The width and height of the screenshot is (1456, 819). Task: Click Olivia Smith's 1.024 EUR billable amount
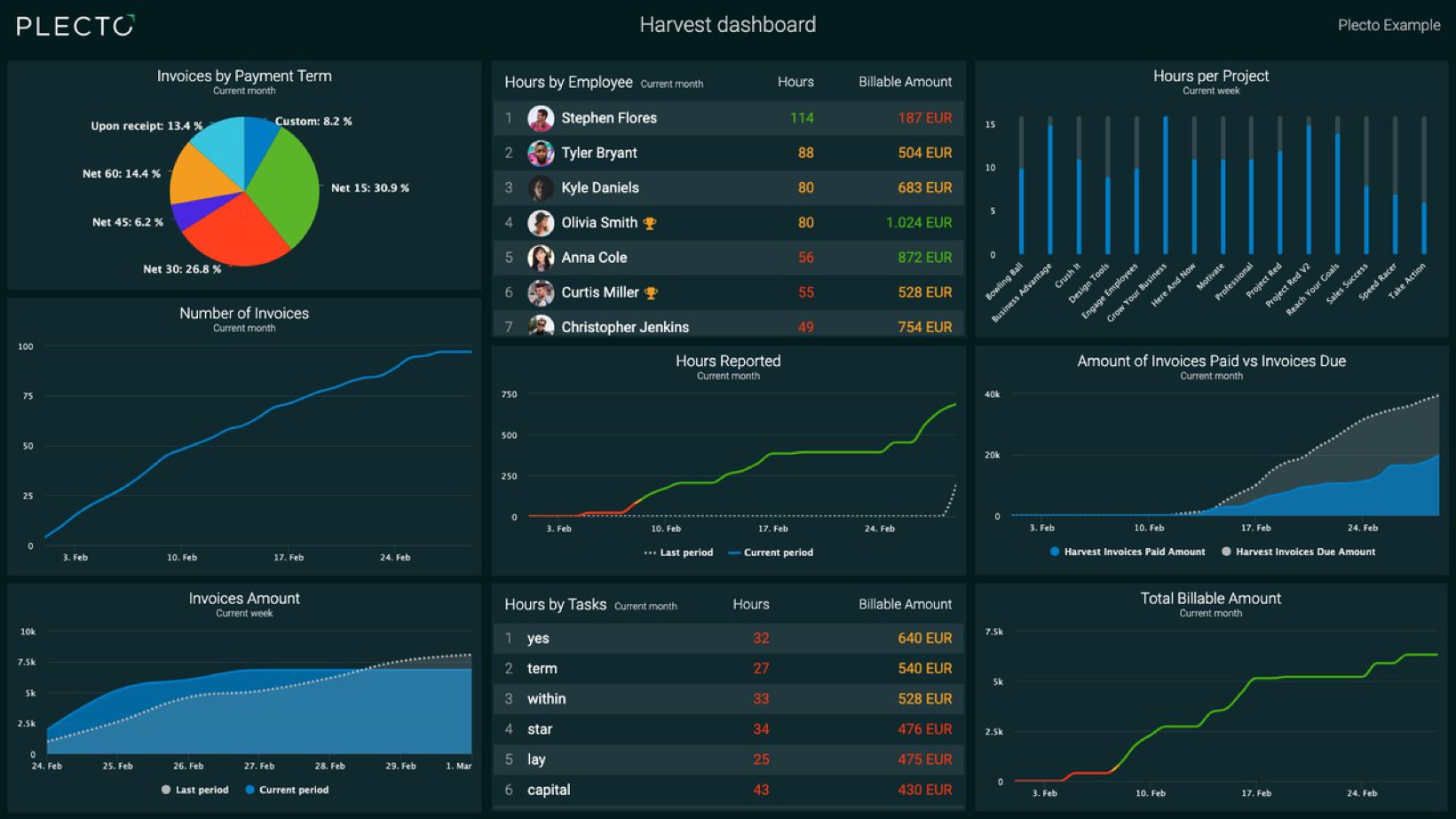(x=921, y=222)
